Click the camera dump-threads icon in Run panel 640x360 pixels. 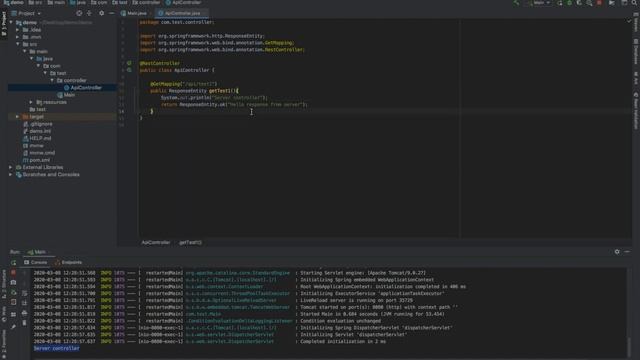point(13,282)
